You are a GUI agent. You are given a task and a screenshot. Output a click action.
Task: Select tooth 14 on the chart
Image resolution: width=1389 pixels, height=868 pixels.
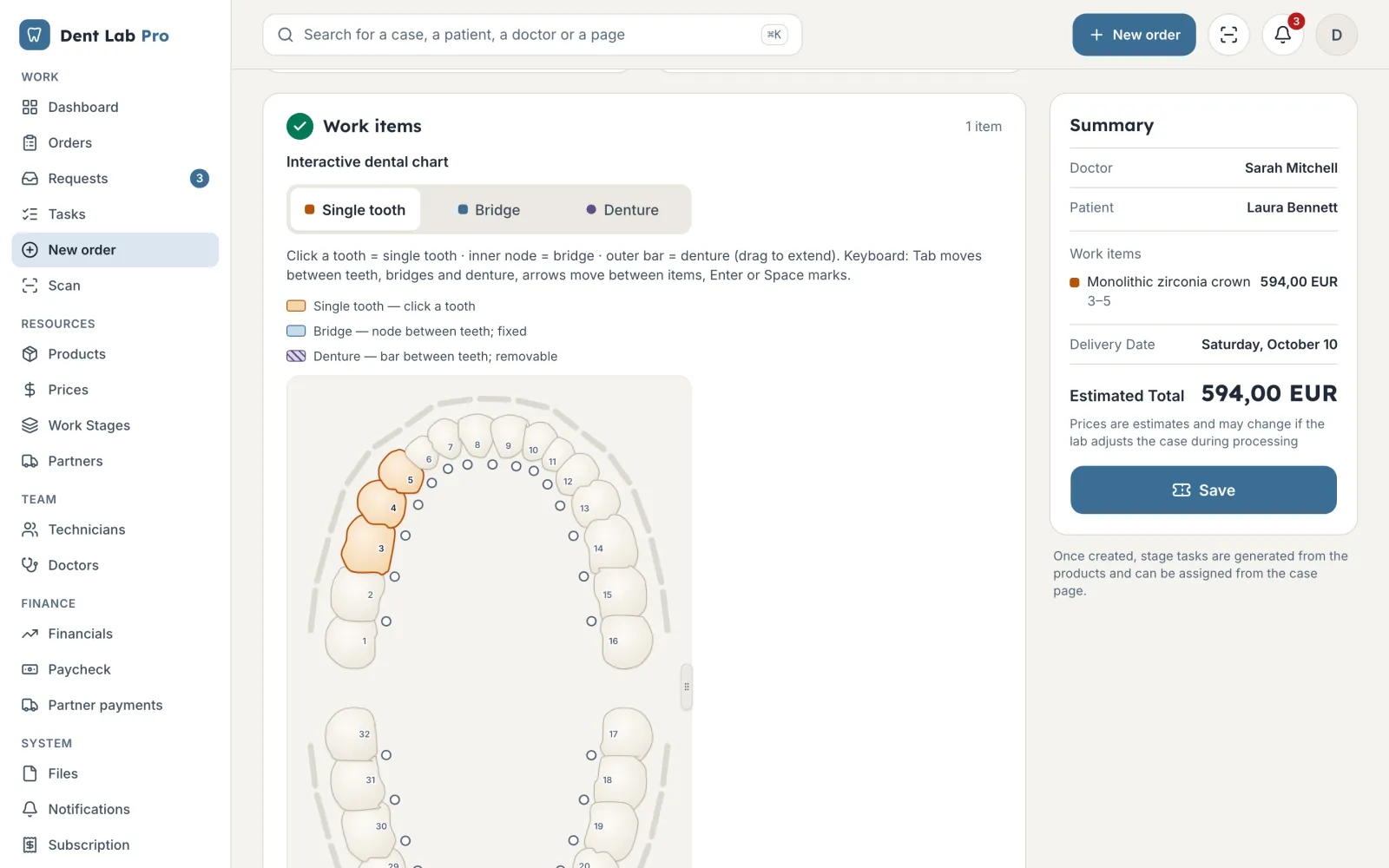[x=612, y=544]
